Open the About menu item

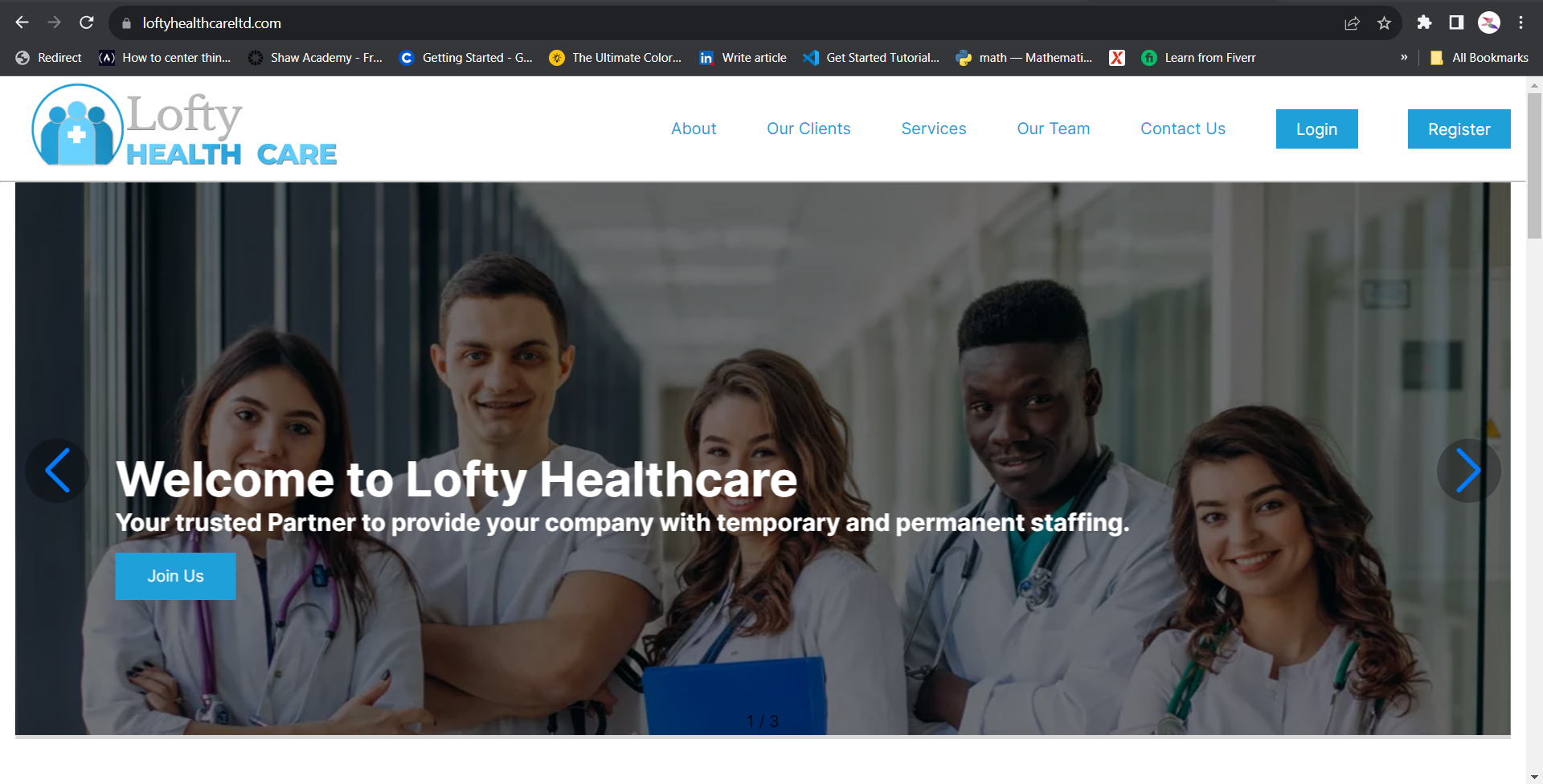click(x=694, y=129)
